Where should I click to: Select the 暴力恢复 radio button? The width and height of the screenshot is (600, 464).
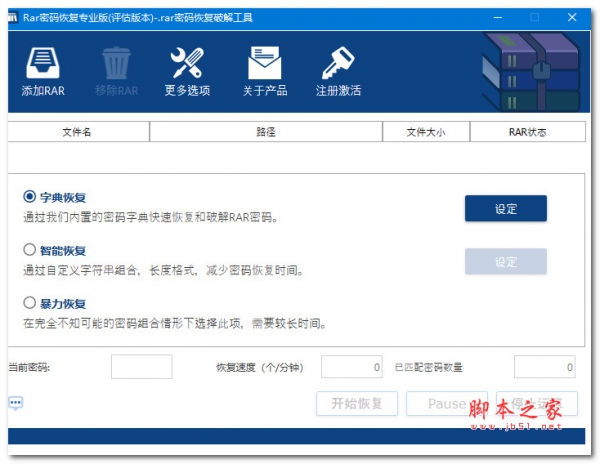click(x=29, y=303)
